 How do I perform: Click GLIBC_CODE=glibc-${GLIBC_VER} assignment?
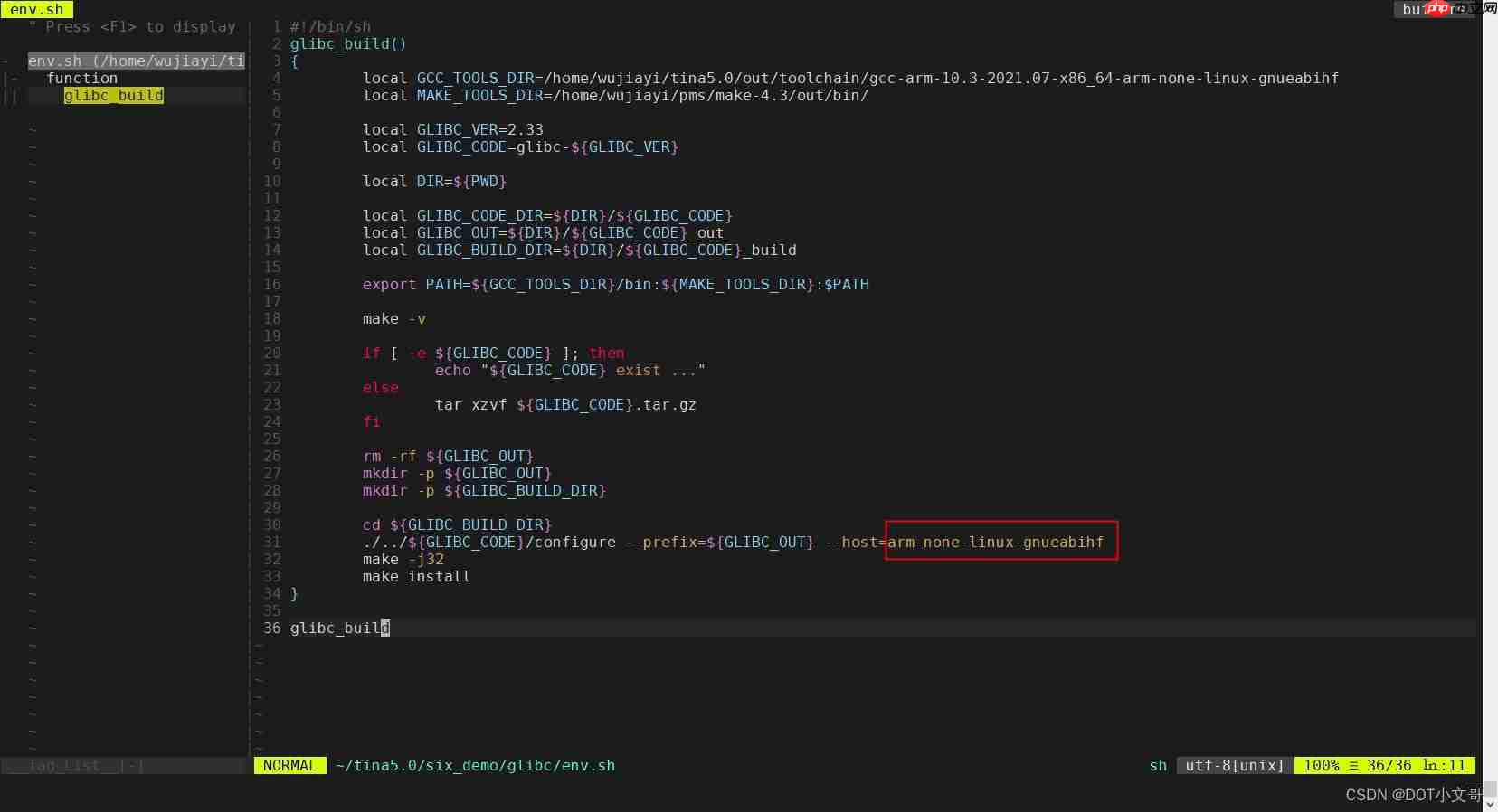point(547,146)
